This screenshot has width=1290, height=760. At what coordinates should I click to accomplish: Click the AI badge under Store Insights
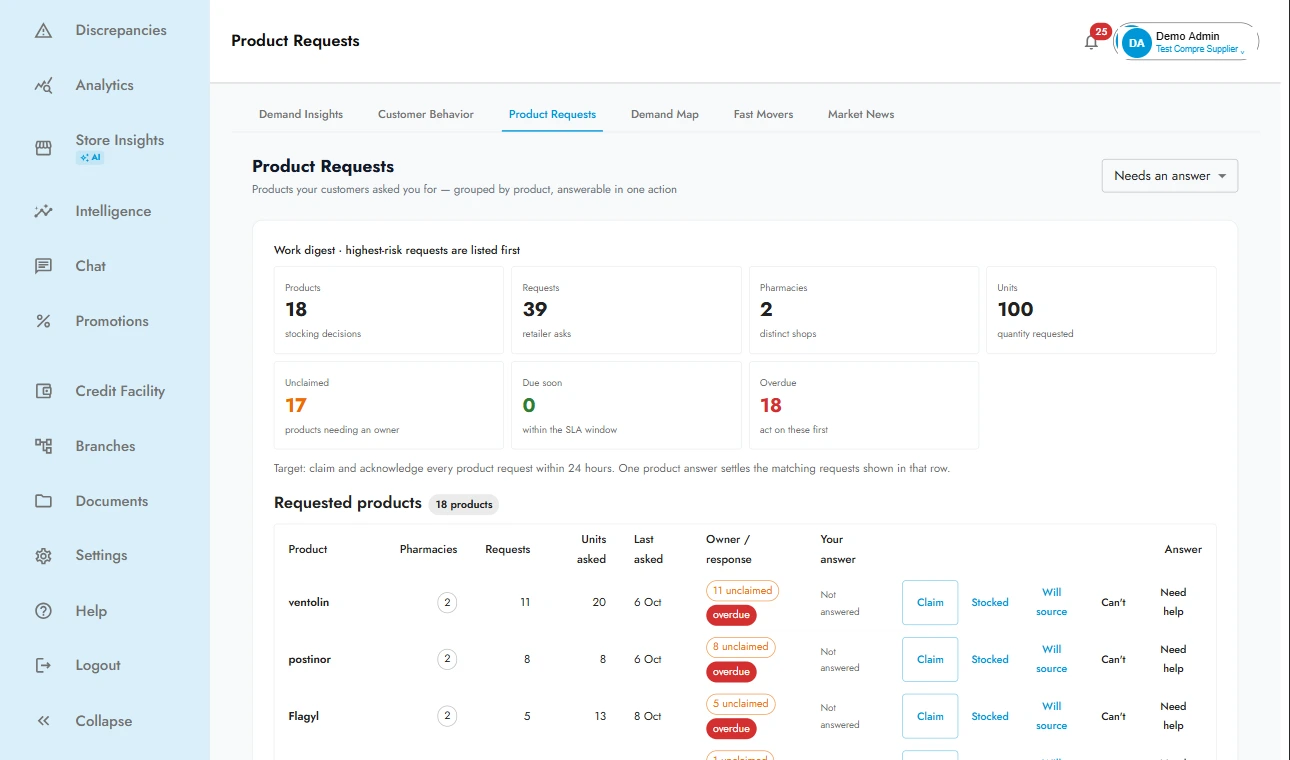point(90,158)
